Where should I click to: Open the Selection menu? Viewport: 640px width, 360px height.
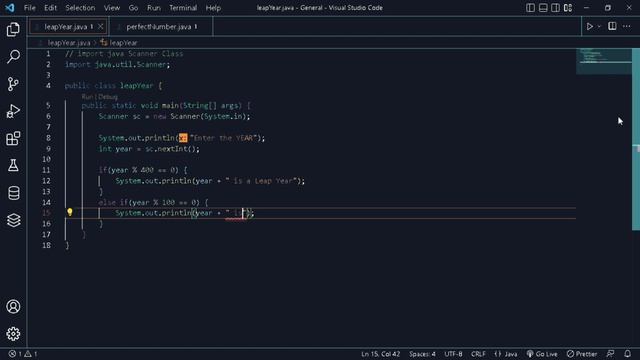click(x=80, y=8)
